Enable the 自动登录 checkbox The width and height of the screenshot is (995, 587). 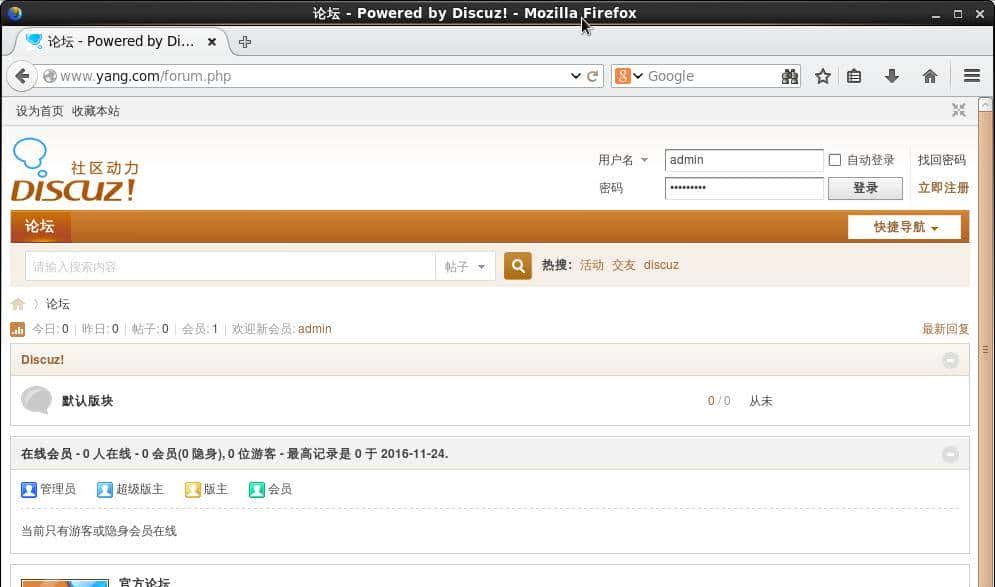pyautogui.click(x=835, y=159)
